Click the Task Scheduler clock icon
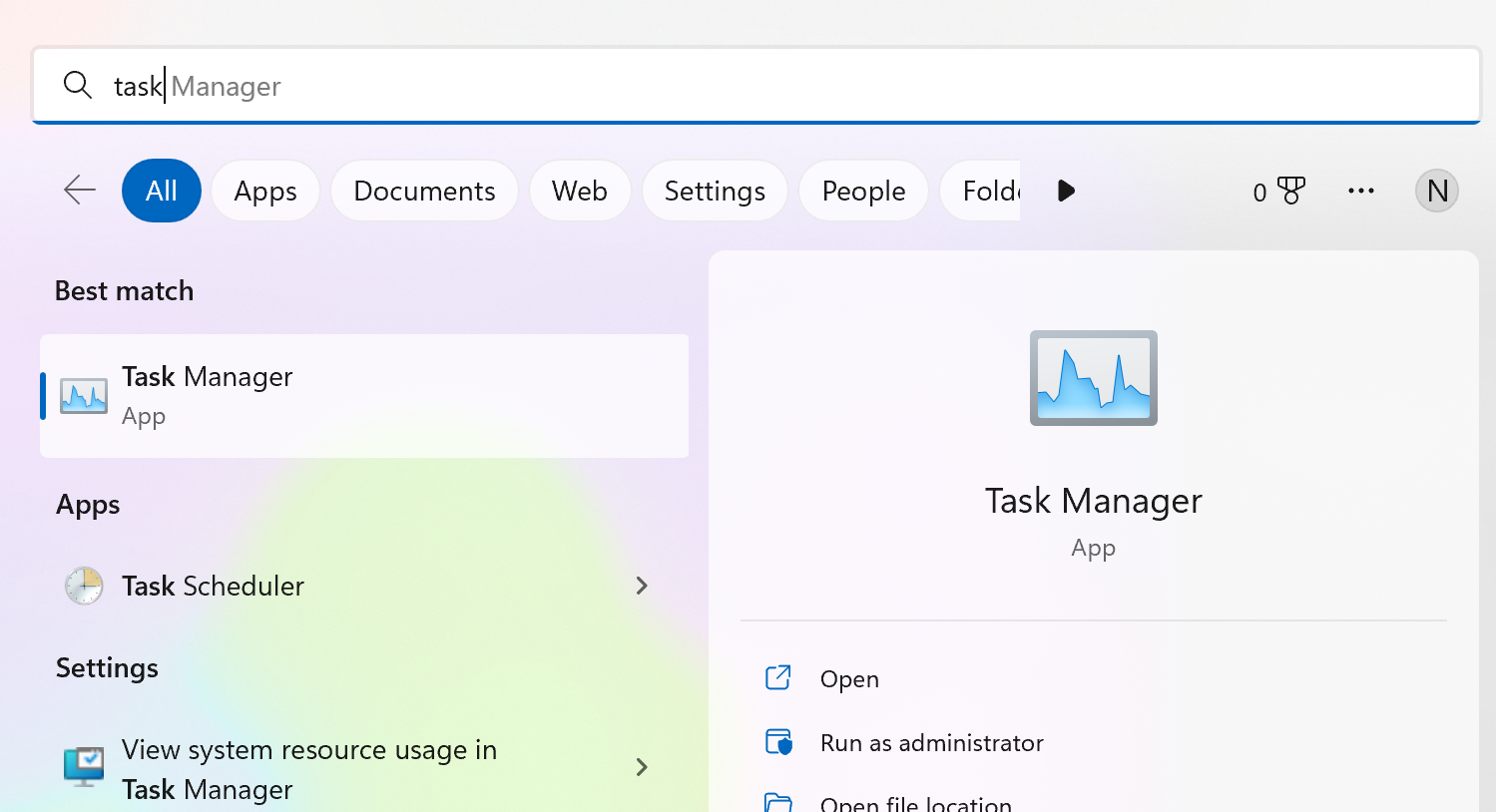 tap(84, 586)
